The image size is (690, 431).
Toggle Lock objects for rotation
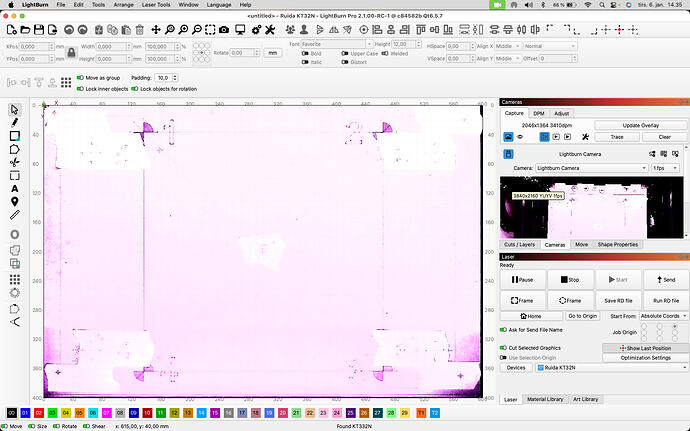click(x=135, y=89)
